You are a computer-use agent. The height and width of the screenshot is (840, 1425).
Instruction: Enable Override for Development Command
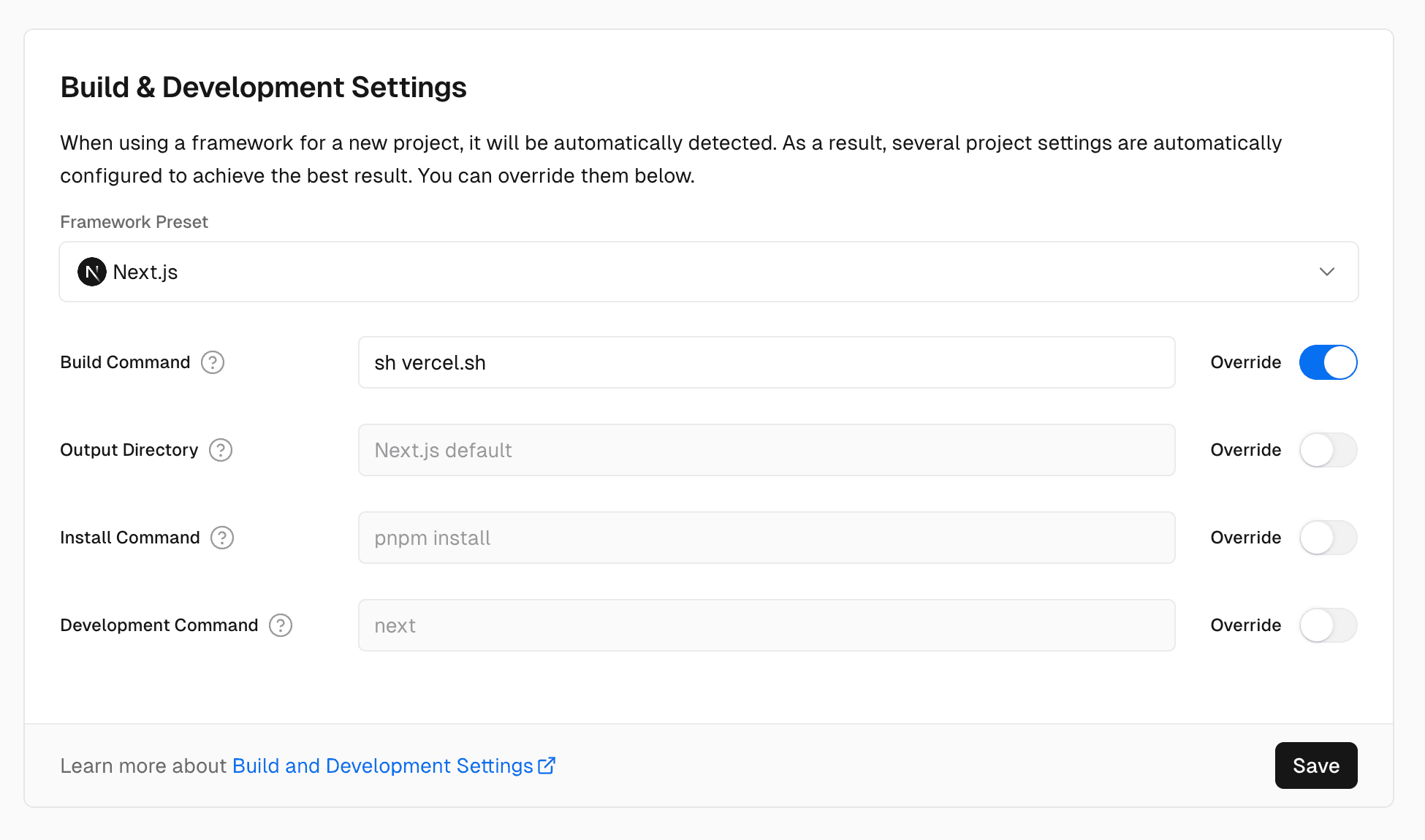[1328, 625]
